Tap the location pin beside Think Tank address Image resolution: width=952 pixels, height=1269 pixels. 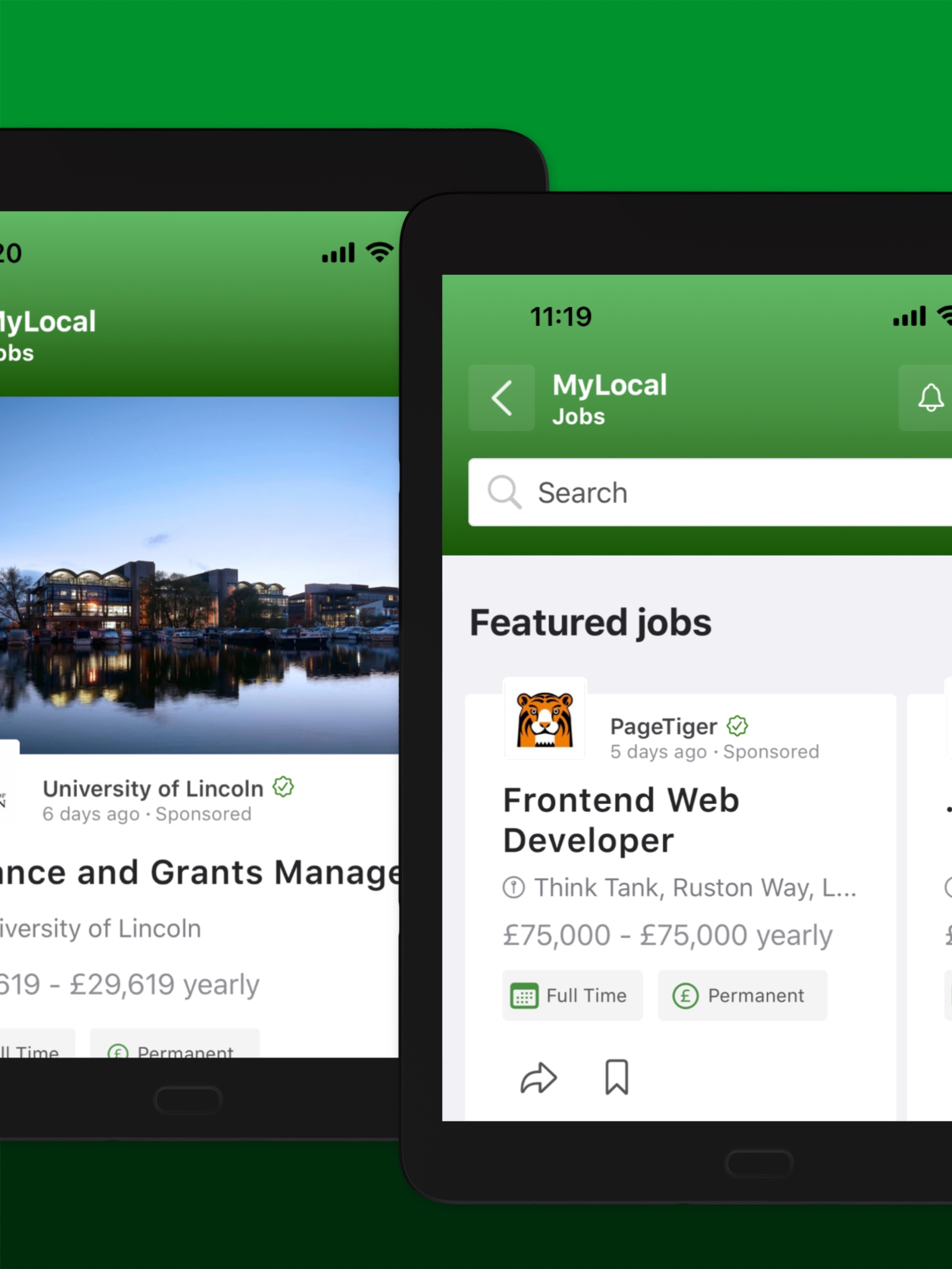(x=513, y=888)
